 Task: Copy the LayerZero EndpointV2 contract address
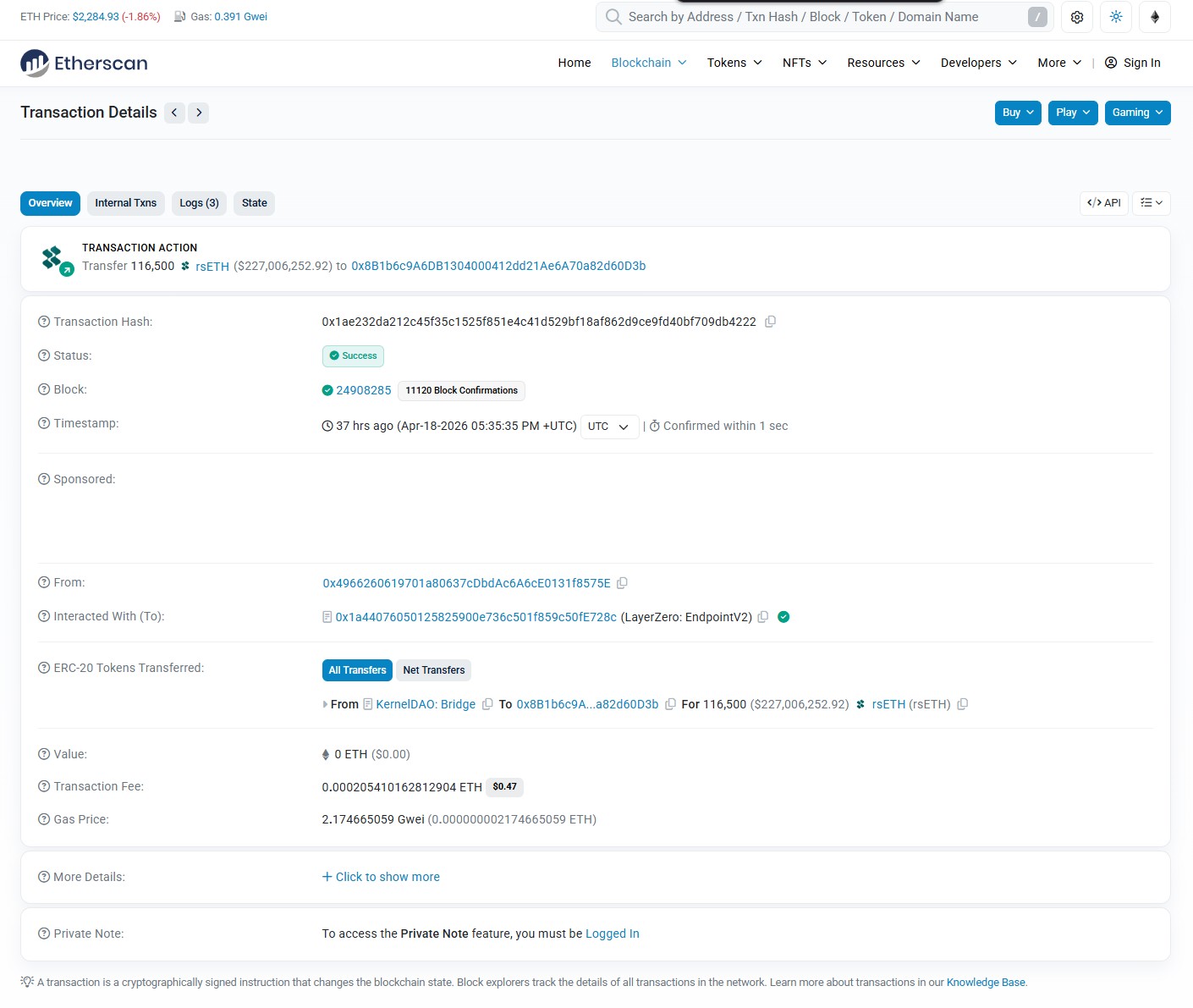[x=762, y=617]
